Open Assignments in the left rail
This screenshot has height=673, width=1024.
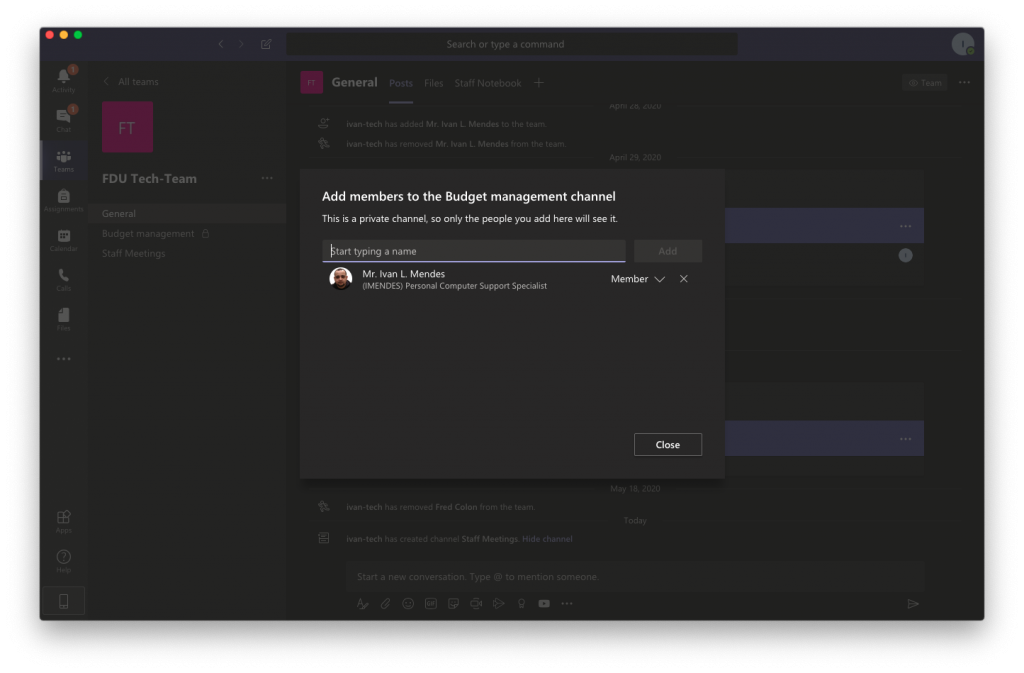(63, 200)
